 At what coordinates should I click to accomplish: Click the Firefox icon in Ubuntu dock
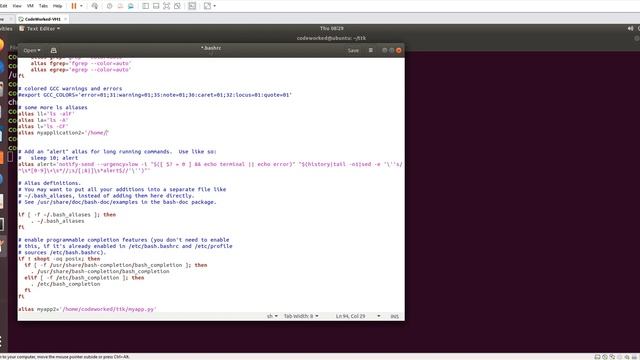2,44
